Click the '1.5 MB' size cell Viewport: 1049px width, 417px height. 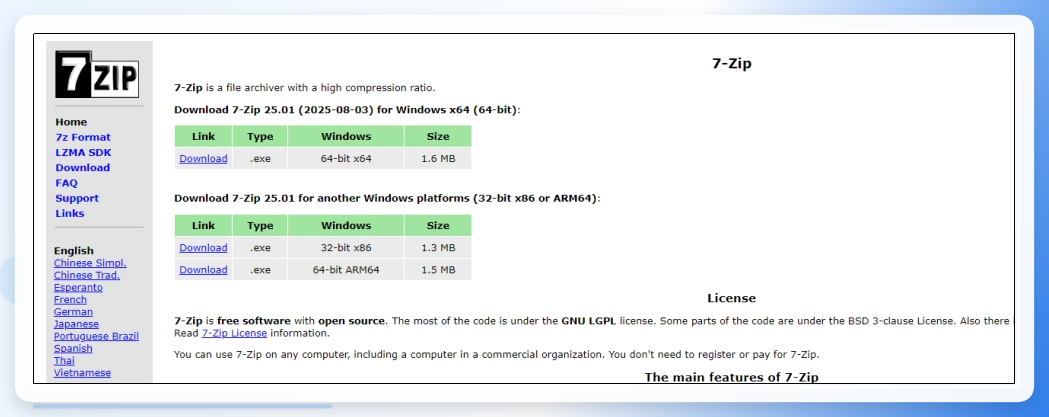[x=438, y=270]
